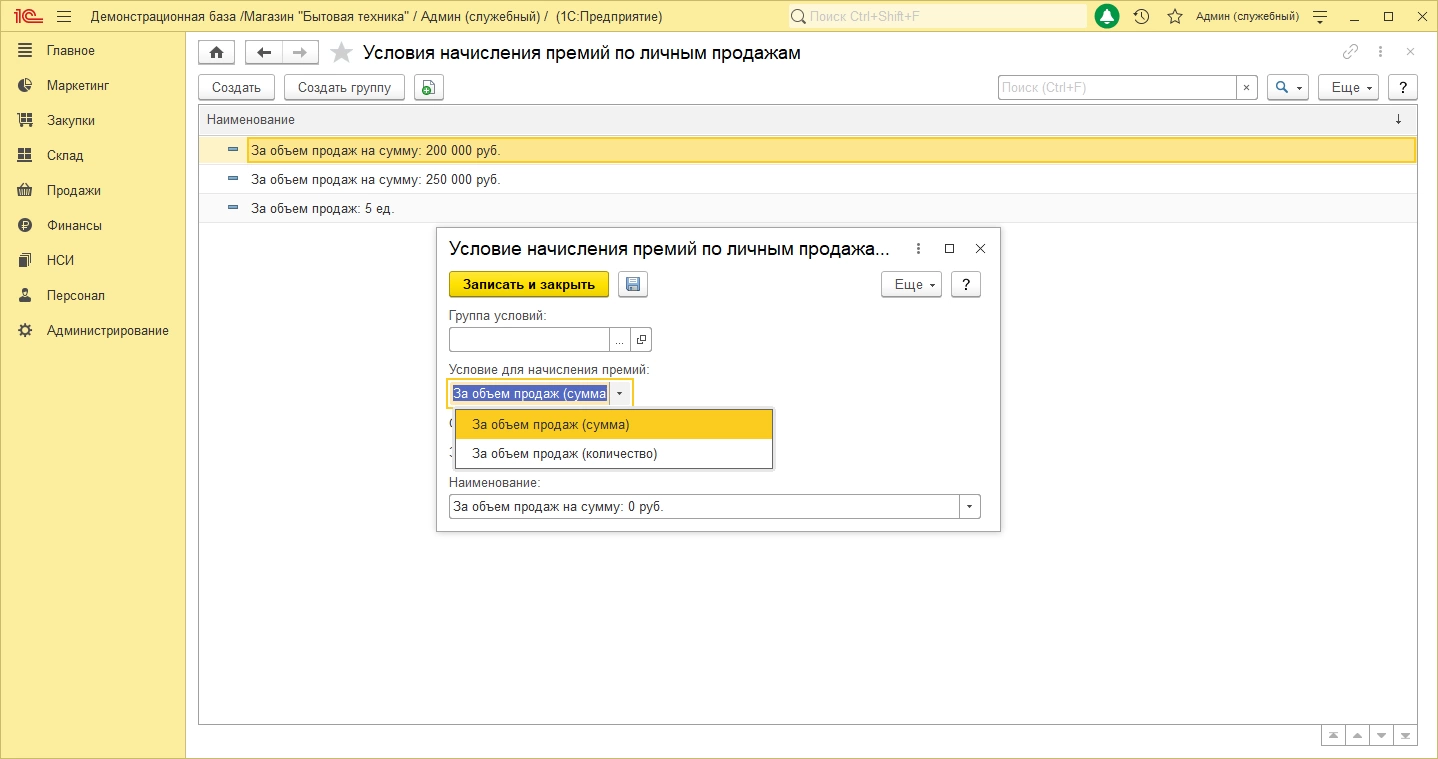Maximize the bonus condition dialog
This screenshot has width=1438, height=759.
tap(950, 249)
